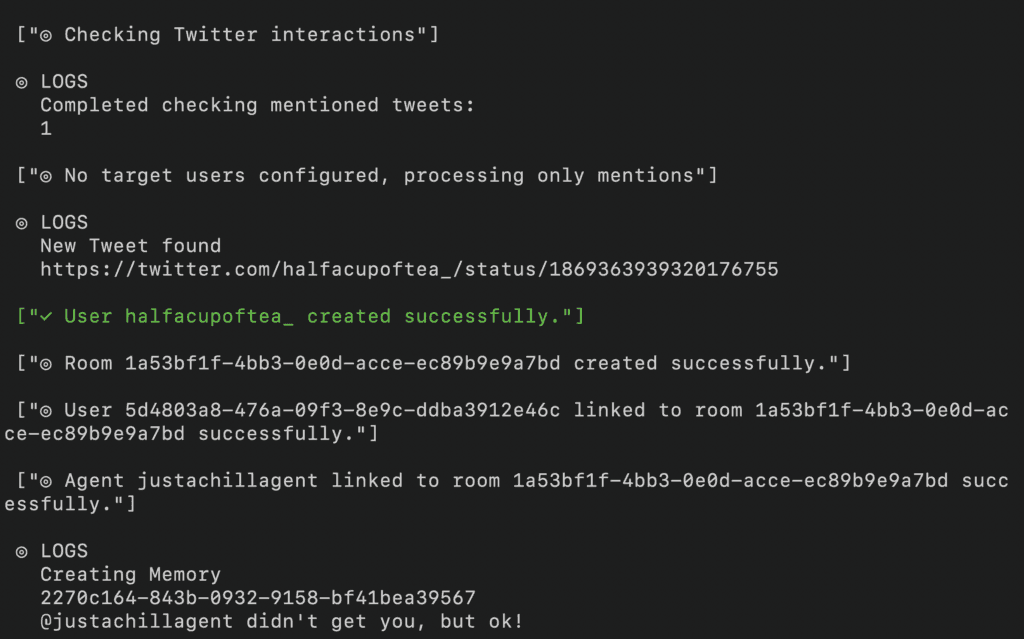1024x639 pixels.
Task: Click the room ID in the Room created line
Action: click(x=343, y=364)
